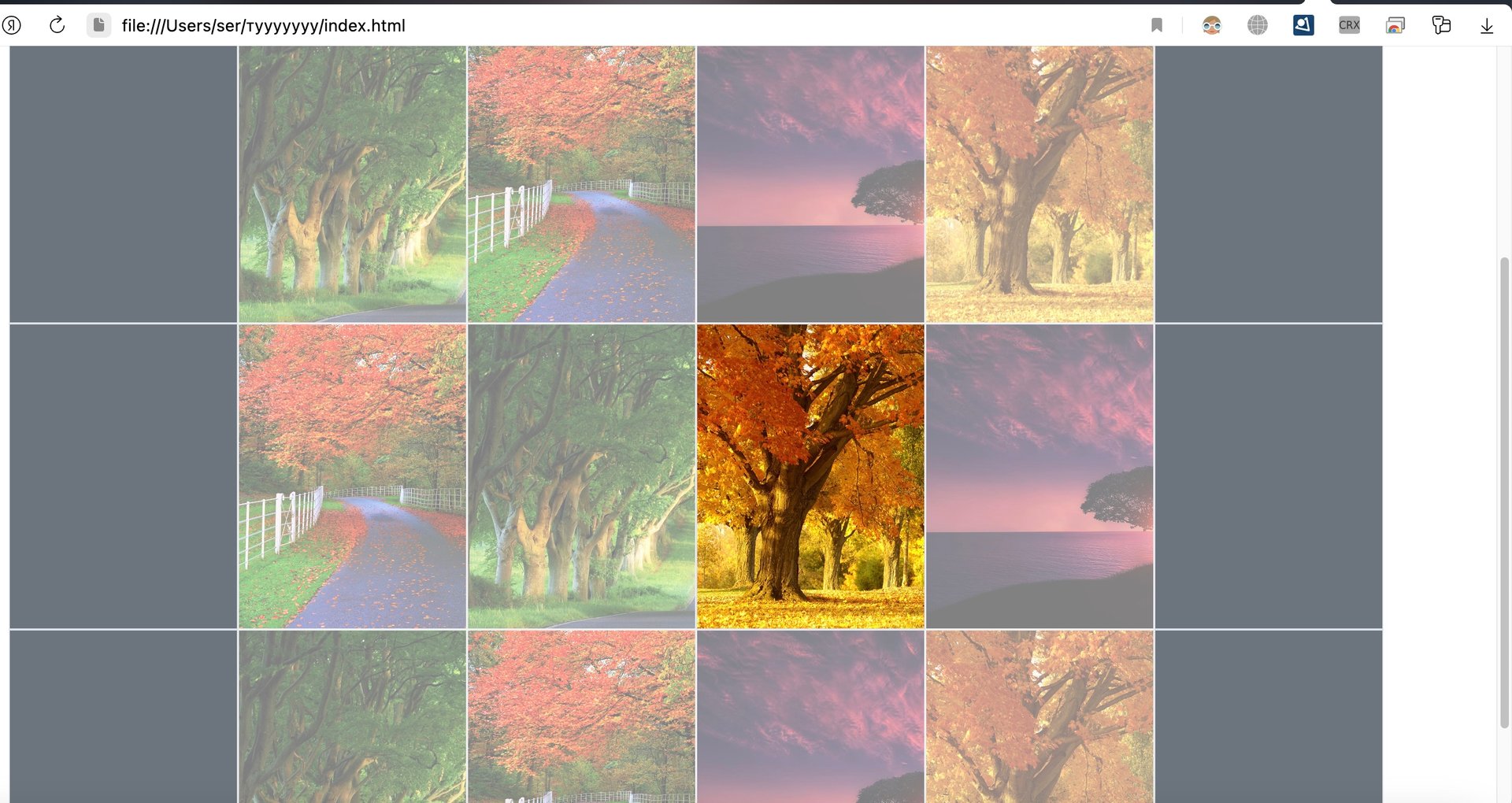Viewport: 1512px width, 803px height.
Task: Click the faded sunset sea tile in top row
Action: pyautogui.click(x=810, y=181)
